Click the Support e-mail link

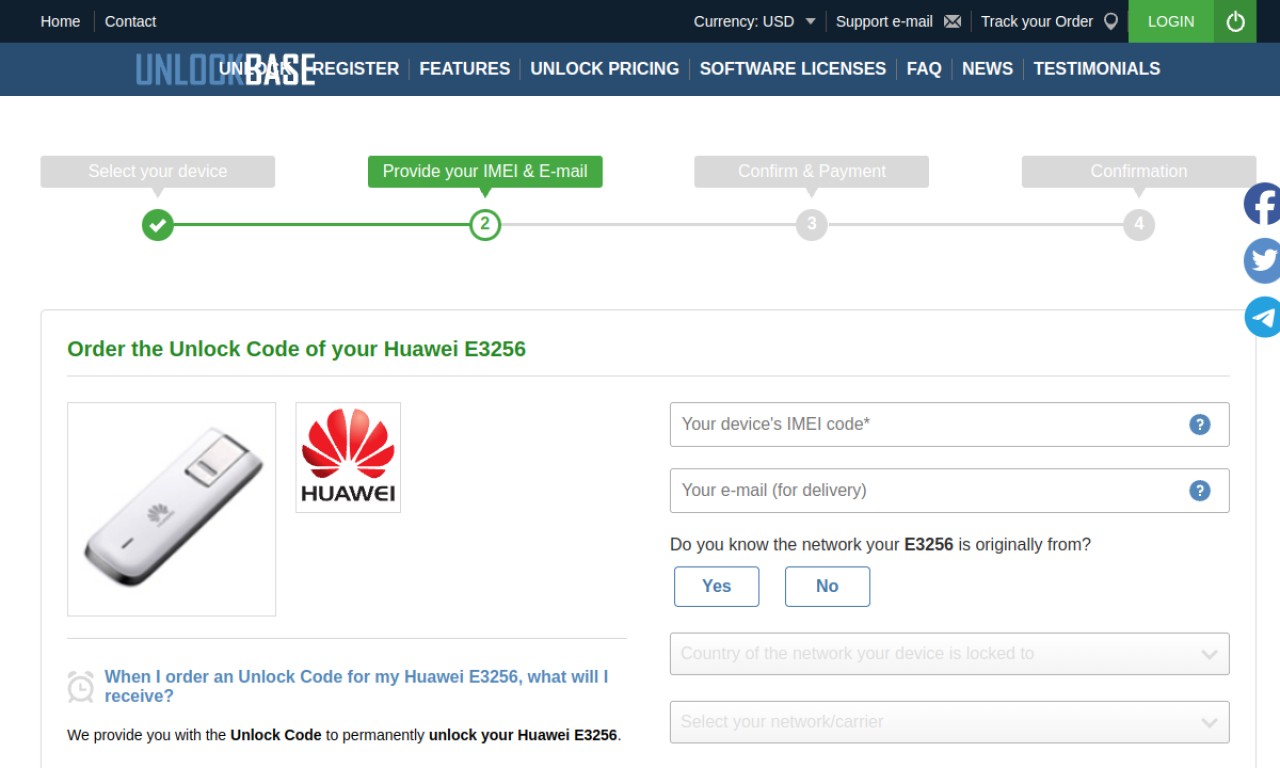pos(884,21)
